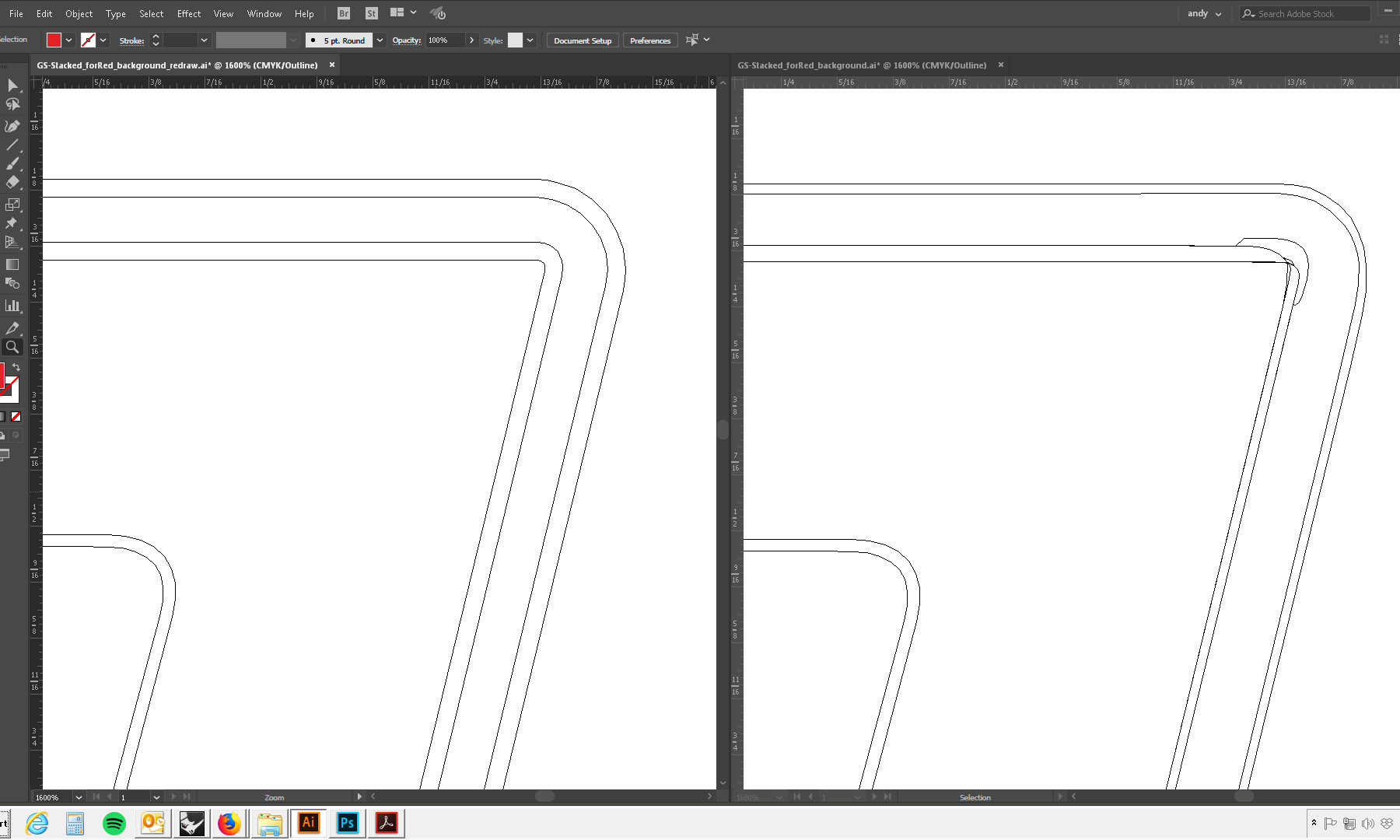Open Adobe Stock via St icon

coord(372,13)
